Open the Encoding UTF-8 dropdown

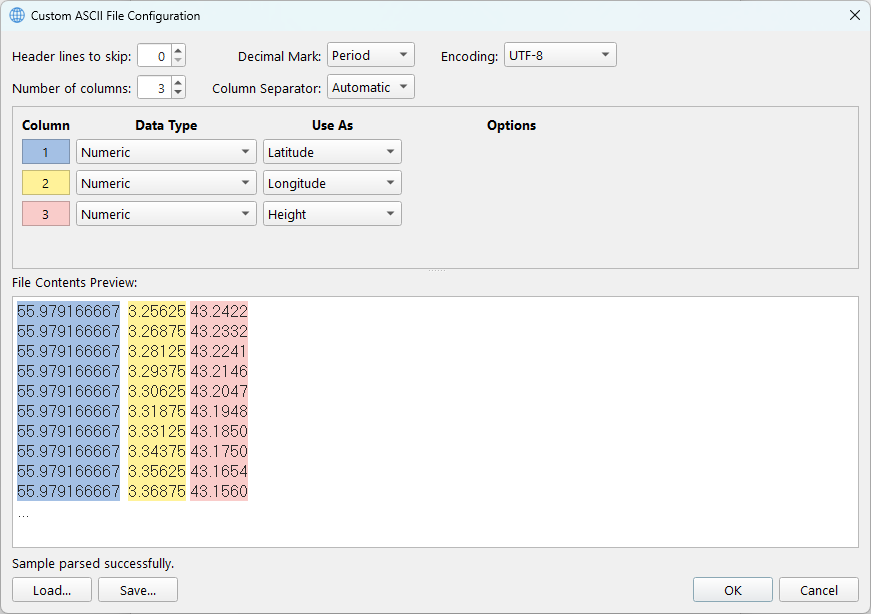pyautogui.click(x=560, y=55)
